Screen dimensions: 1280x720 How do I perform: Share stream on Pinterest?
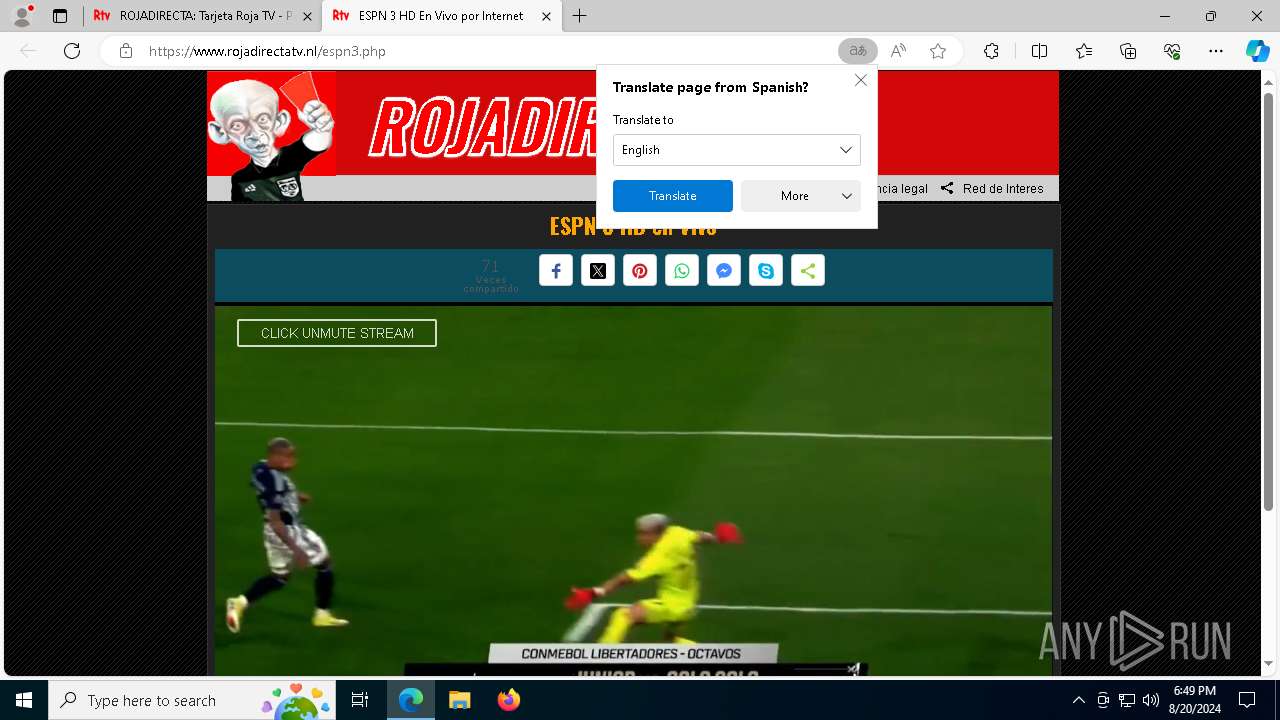click(x=640, y=271)
